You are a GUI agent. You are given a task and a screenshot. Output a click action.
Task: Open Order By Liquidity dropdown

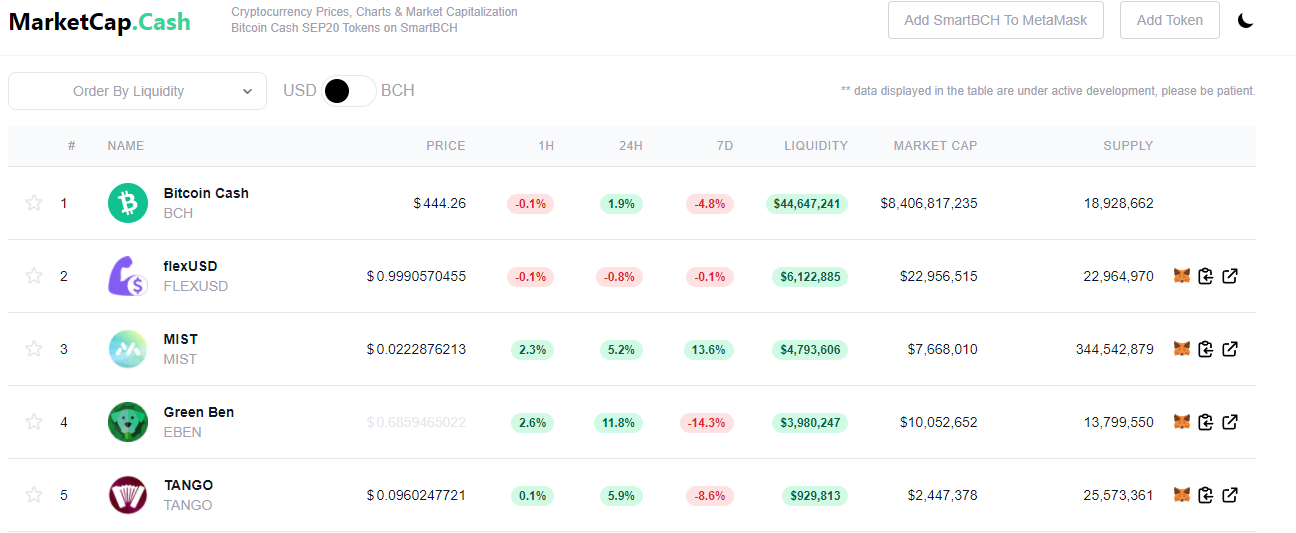click(138, 91)
